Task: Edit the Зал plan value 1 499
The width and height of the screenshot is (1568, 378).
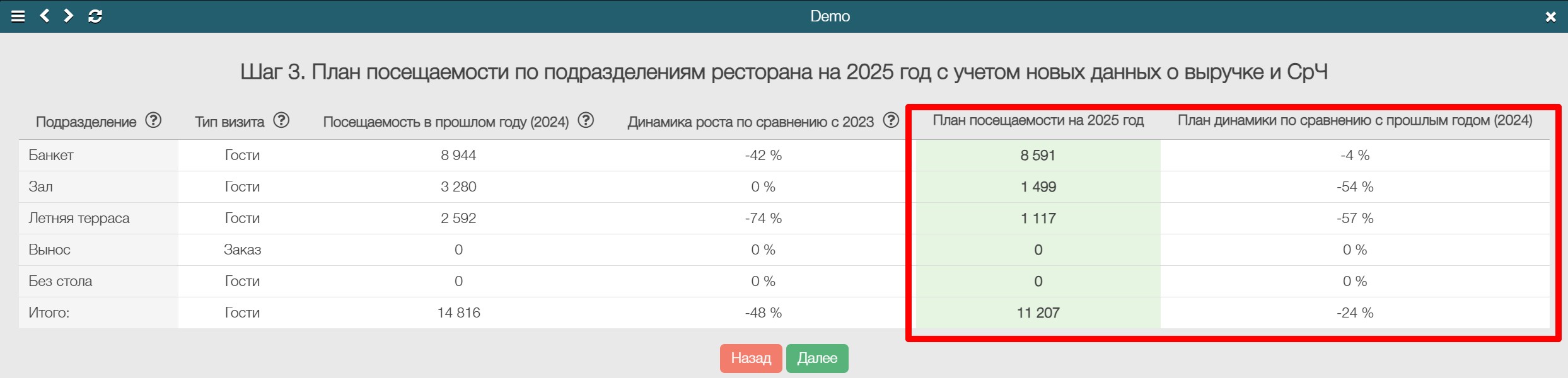Action: click(1038, 187)
